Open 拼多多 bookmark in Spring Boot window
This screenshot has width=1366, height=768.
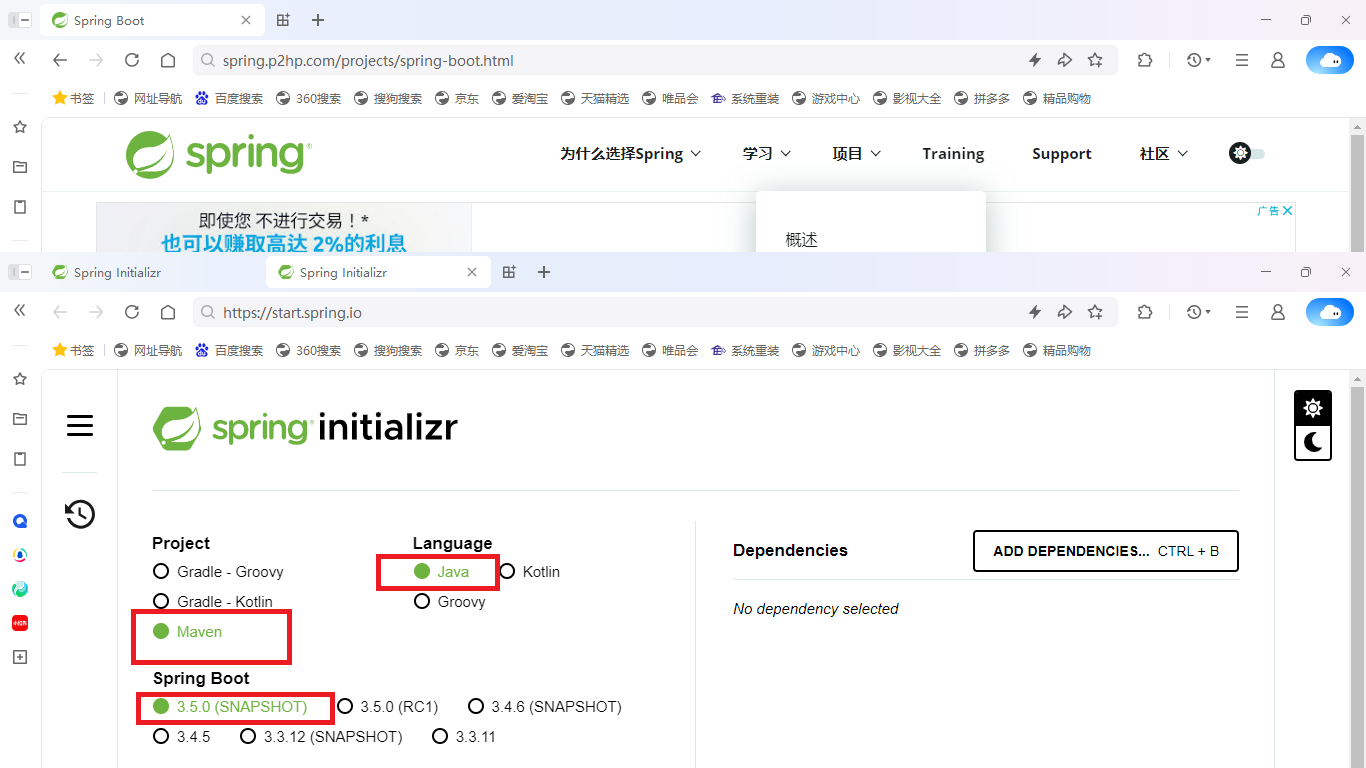(982, 98)
